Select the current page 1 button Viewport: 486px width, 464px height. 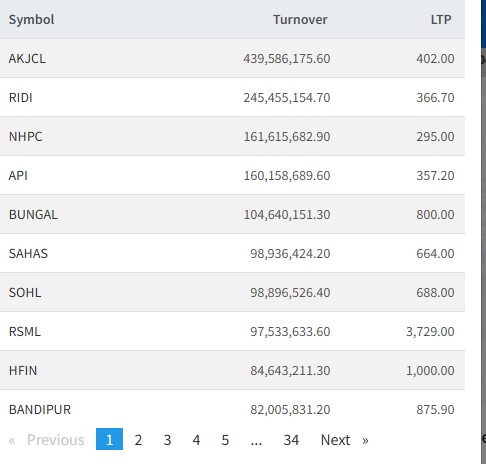(109, 439)
